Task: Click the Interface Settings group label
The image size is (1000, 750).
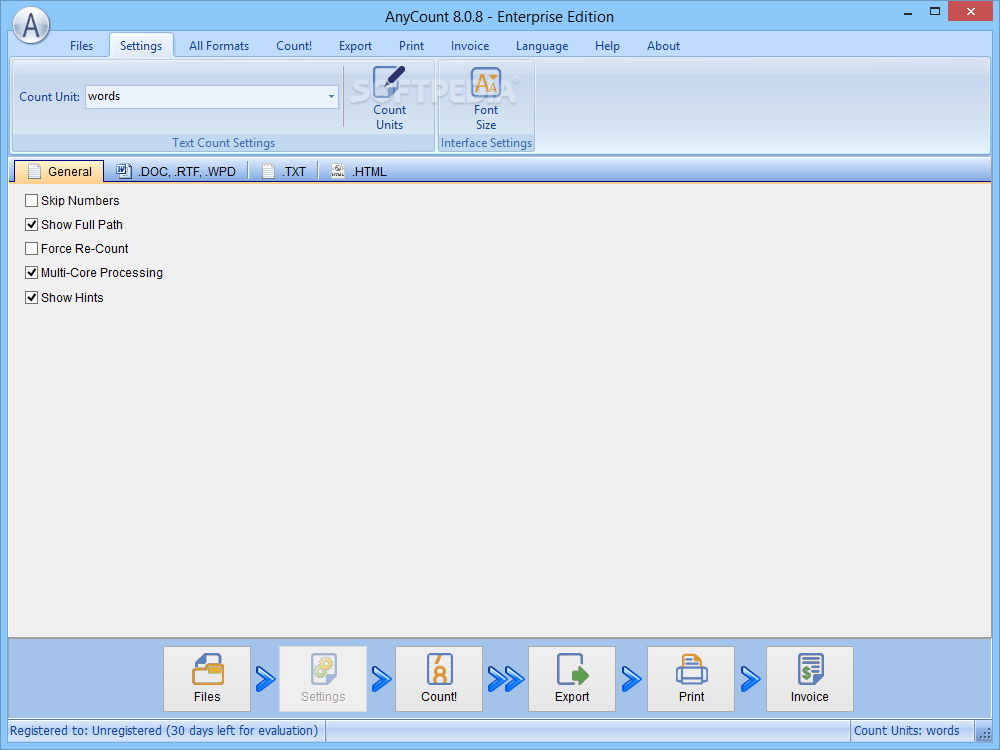Action: point(486,143)
